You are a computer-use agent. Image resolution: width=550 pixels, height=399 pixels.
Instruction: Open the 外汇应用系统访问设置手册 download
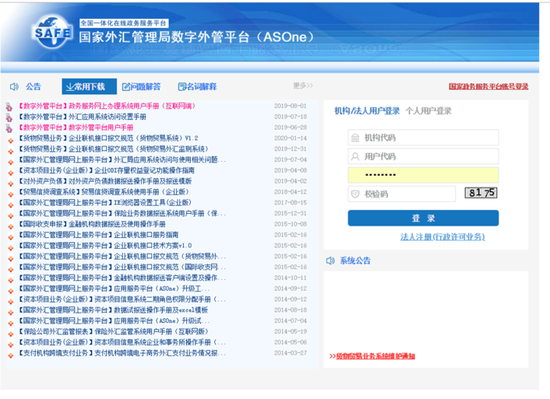[107, 116]
